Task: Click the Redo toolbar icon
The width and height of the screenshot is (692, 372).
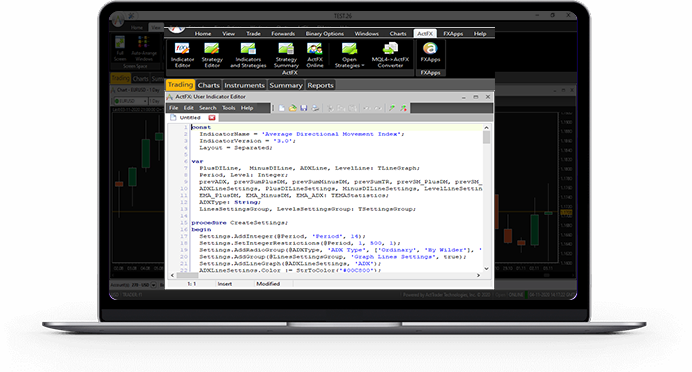Action: click(x=378, y=108)
